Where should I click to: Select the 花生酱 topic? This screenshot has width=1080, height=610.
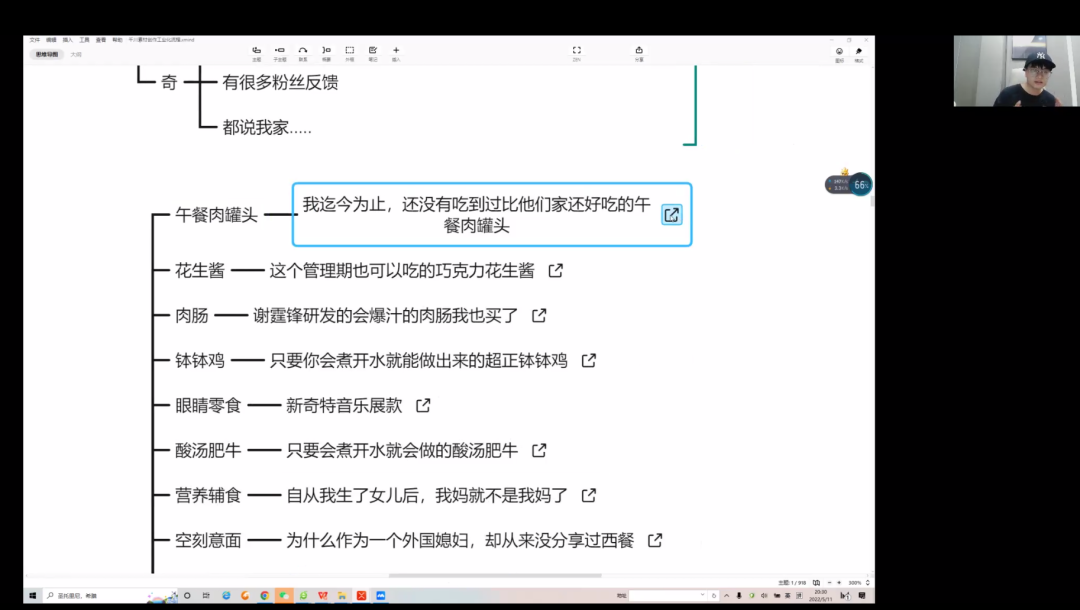200,271
